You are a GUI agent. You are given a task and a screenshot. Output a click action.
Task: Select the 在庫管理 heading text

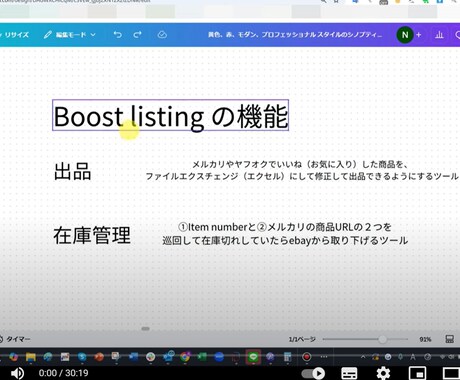tap(92, 235)
